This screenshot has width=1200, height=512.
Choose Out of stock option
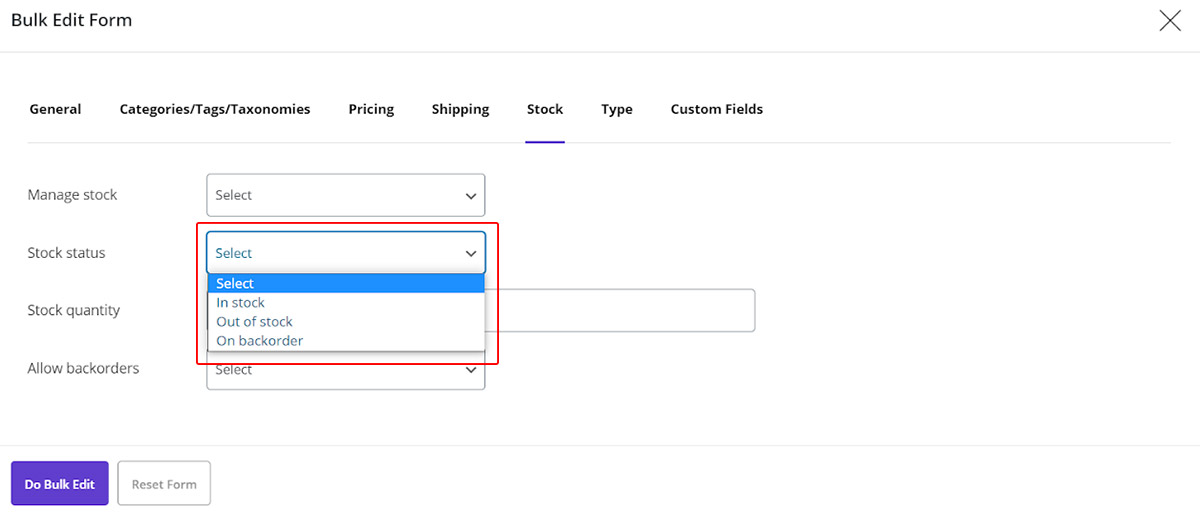coord(255,322)
